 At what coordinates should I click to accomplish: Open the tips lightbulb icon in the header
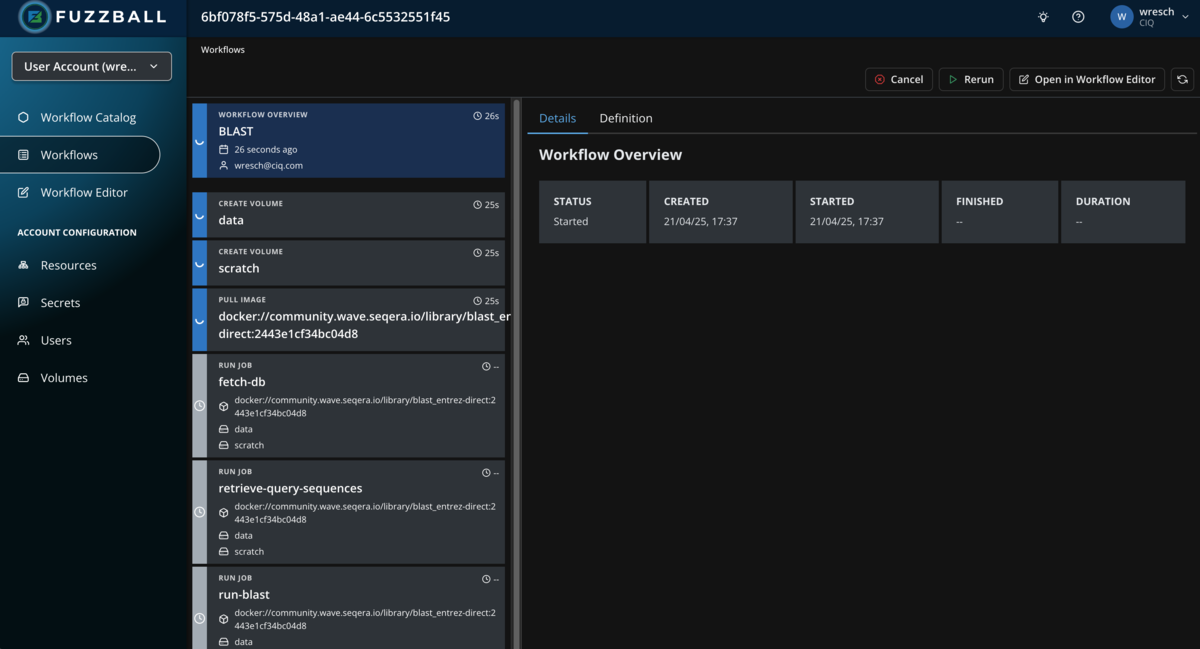point(1043,17)
